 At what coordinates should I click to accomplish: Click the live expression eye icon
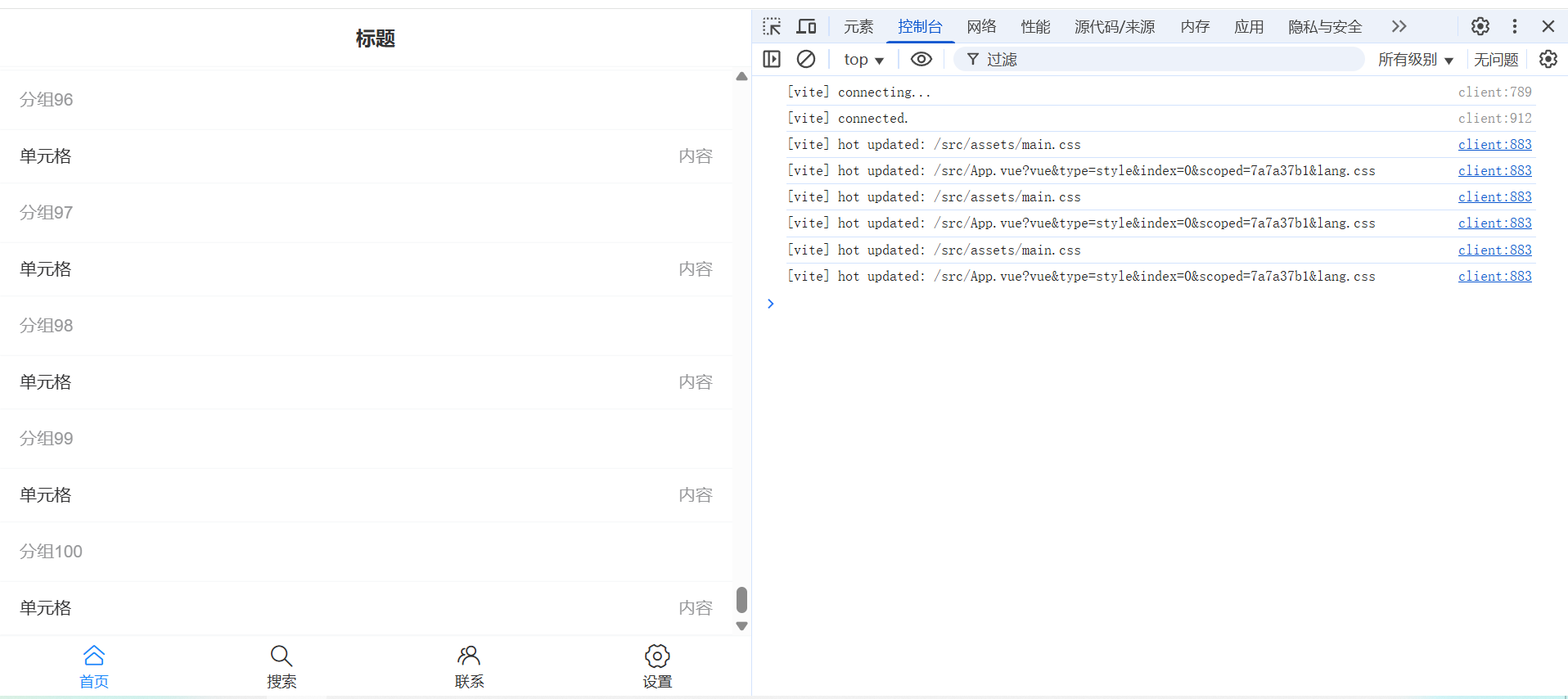pyautogui.click(x=921, y=59)
